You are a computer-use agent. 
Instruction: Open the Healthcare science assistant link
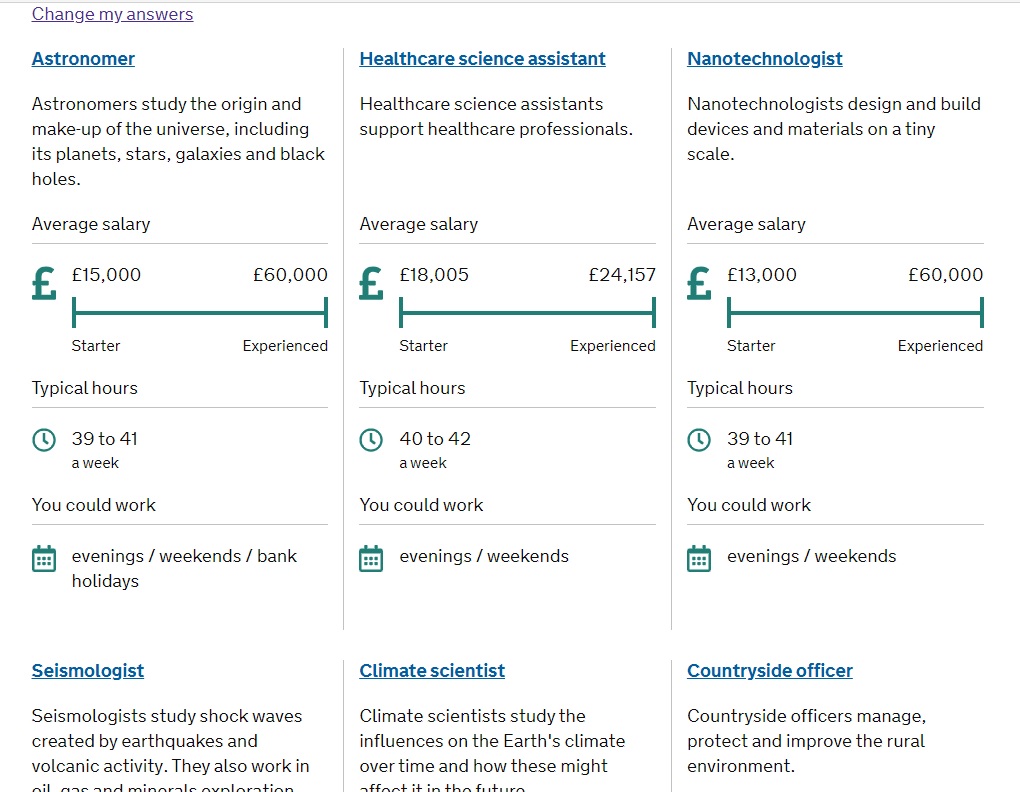tap(482, 59)
